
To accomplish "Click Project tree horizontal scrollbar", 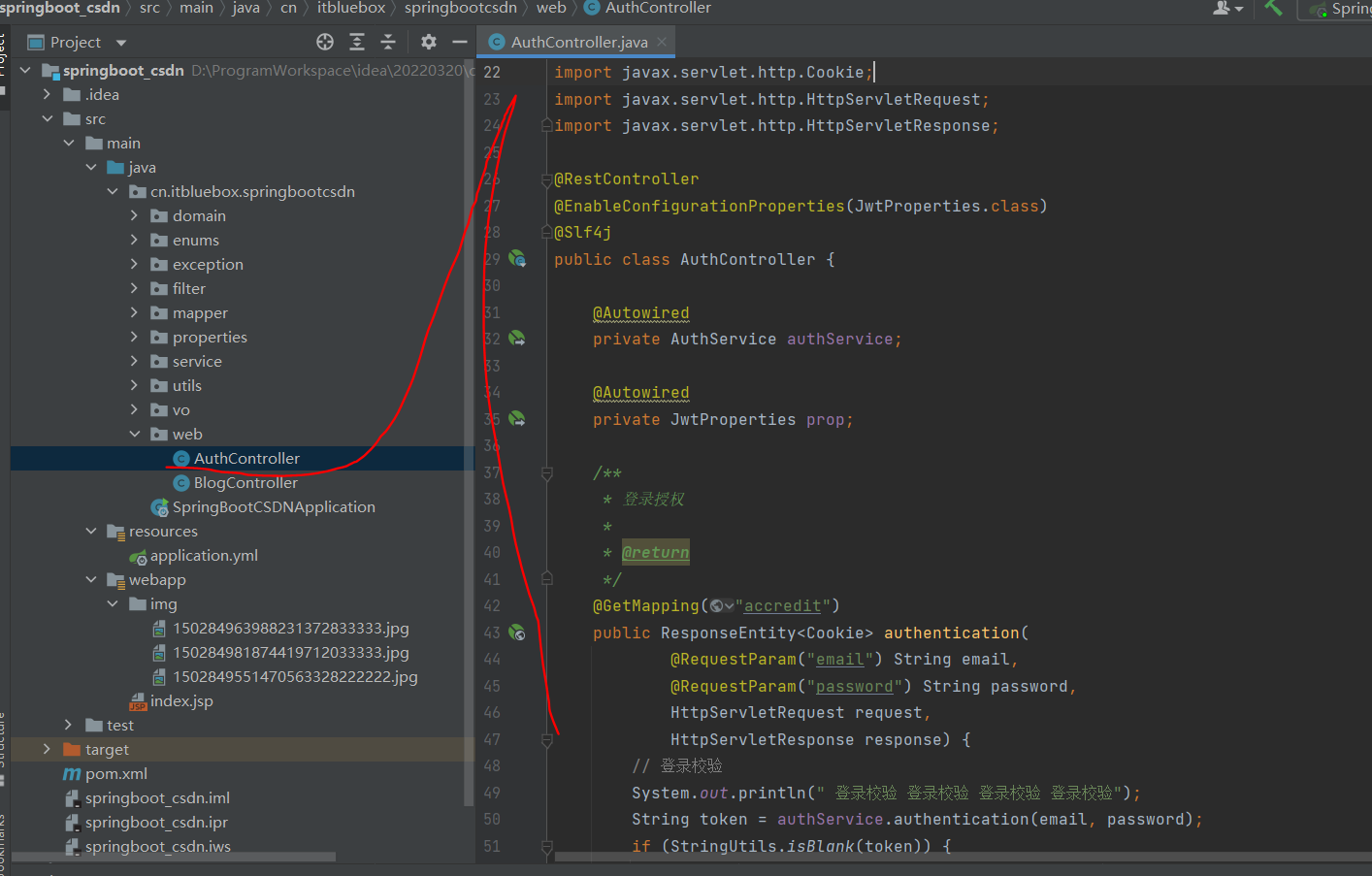I will tap(174, 858).
